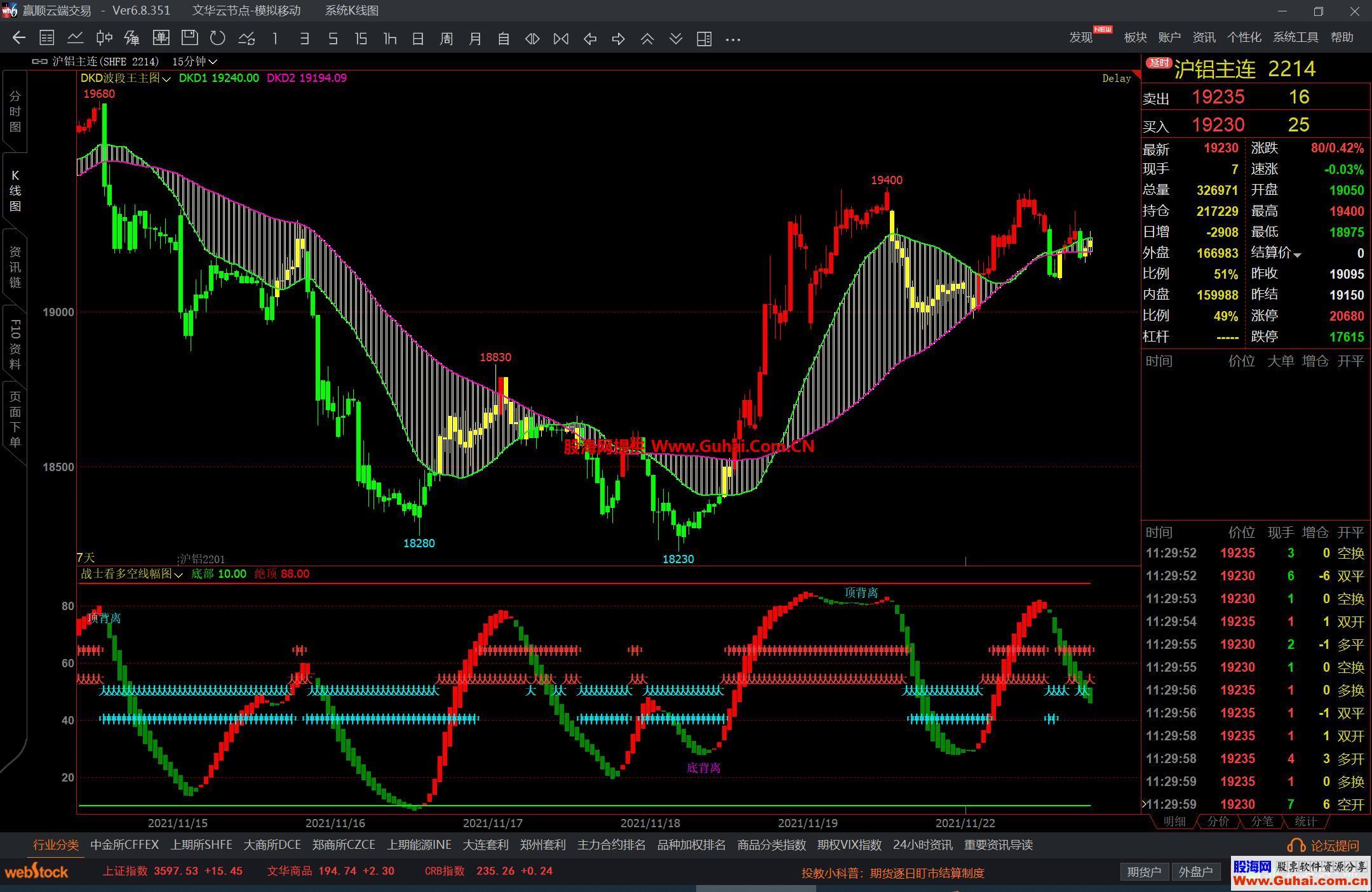Switch to the 分笔 tab
Screen dimensions: 1372x892
[x=1261, y=821]
